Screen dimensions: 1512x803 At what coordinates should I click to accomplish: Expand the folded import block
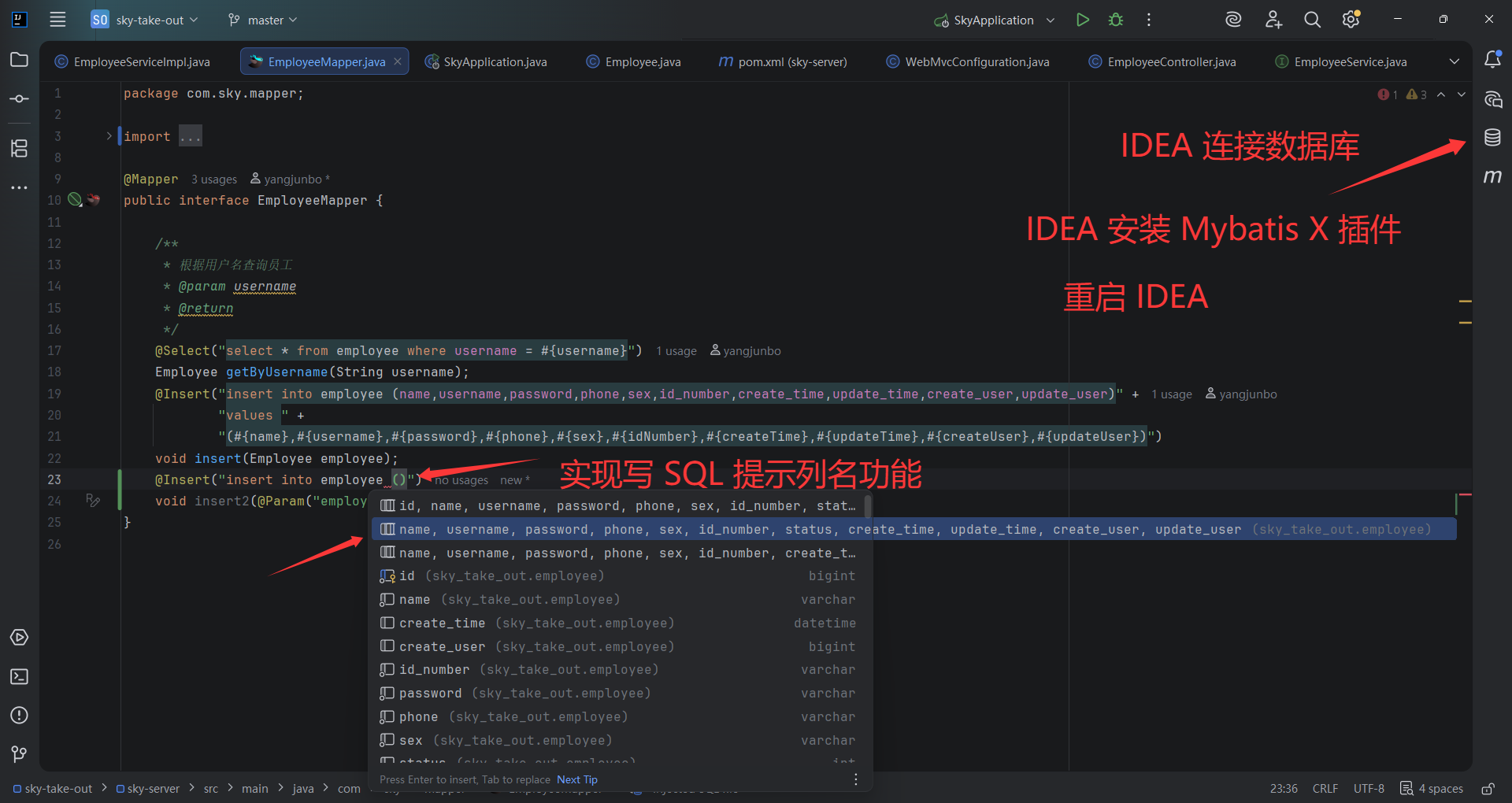pos(109,136)
